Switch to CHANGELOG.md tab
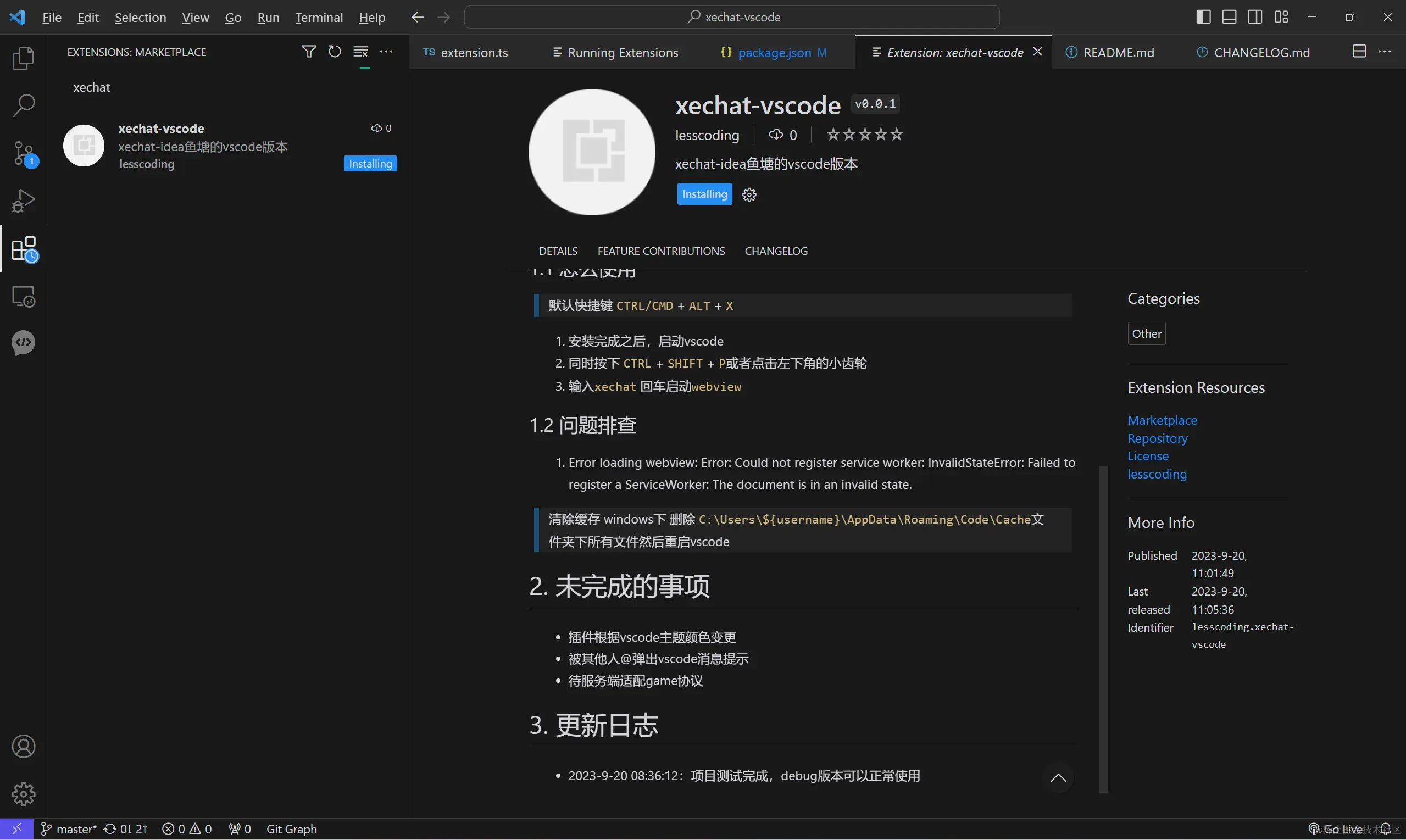Screen dimensions: 1406x840 [1253, 52]
